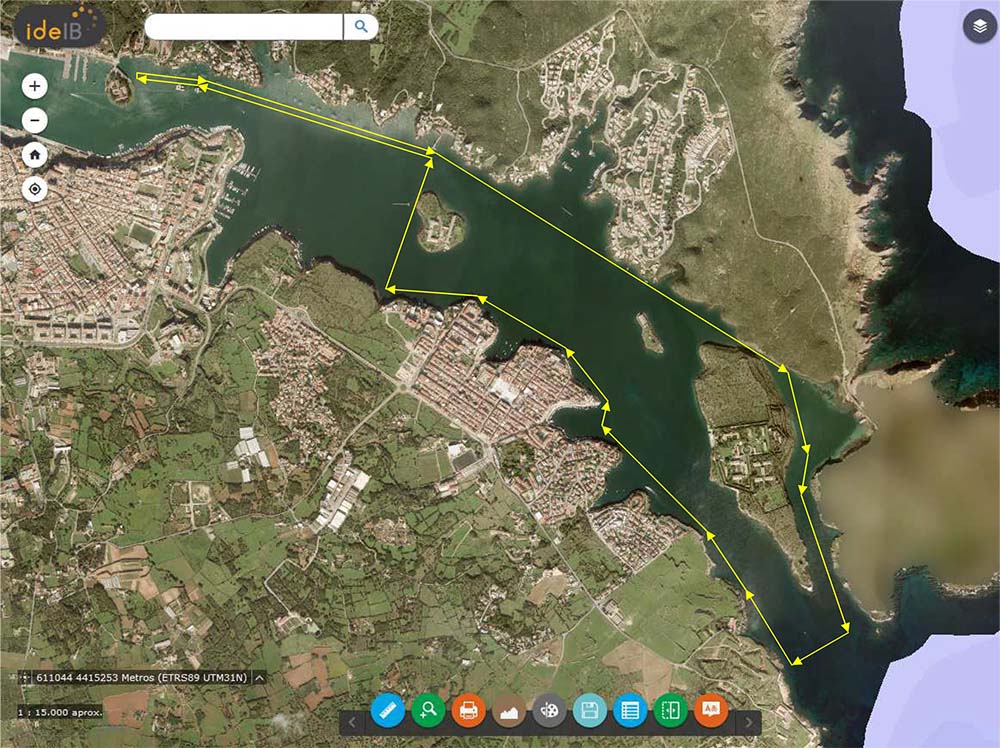This screenshot has width=1000, height=748.
Task: Open the zoom-to-area magnifier tool
Action: point(427,712)
